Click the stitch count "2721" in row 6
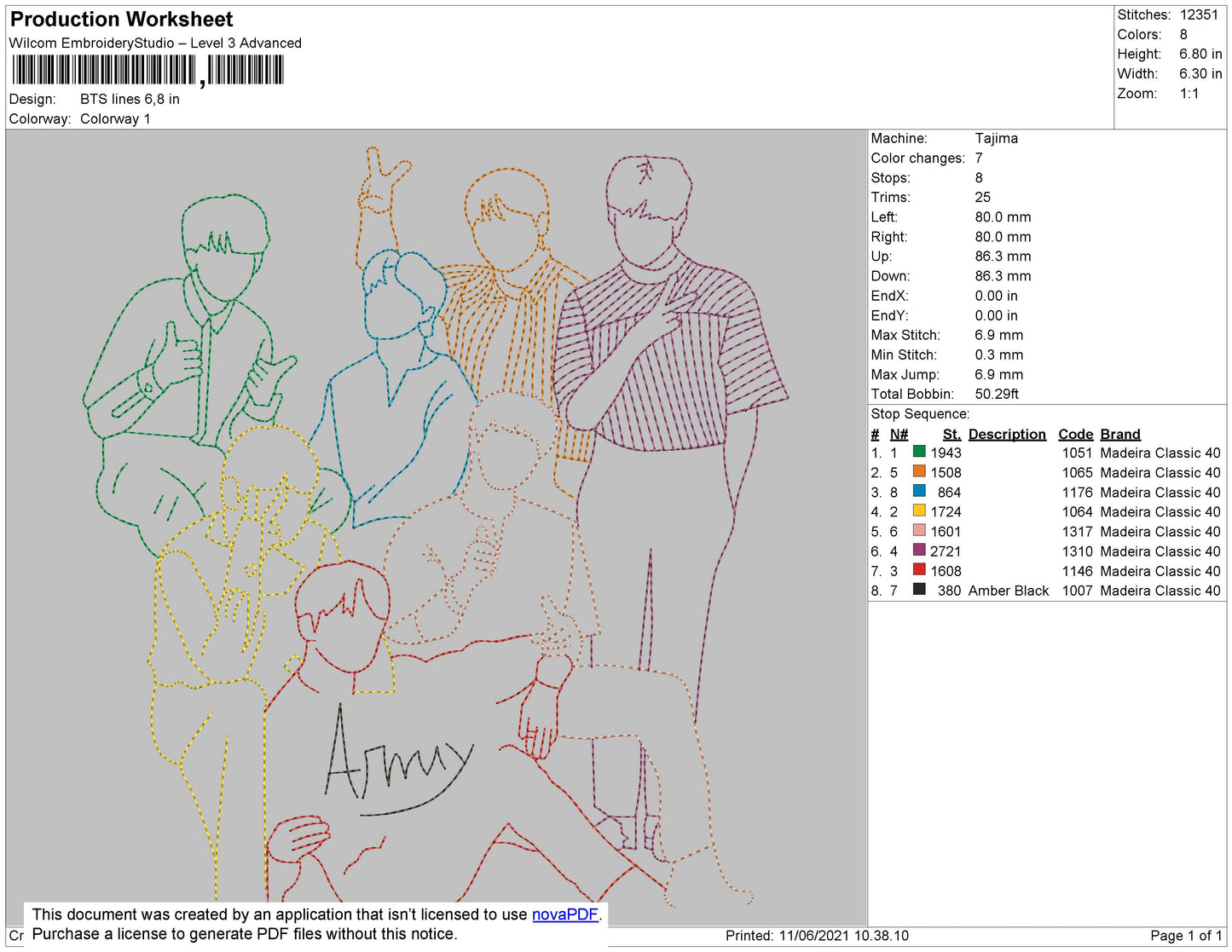1232x952 pixels. [x=946, y=551]
